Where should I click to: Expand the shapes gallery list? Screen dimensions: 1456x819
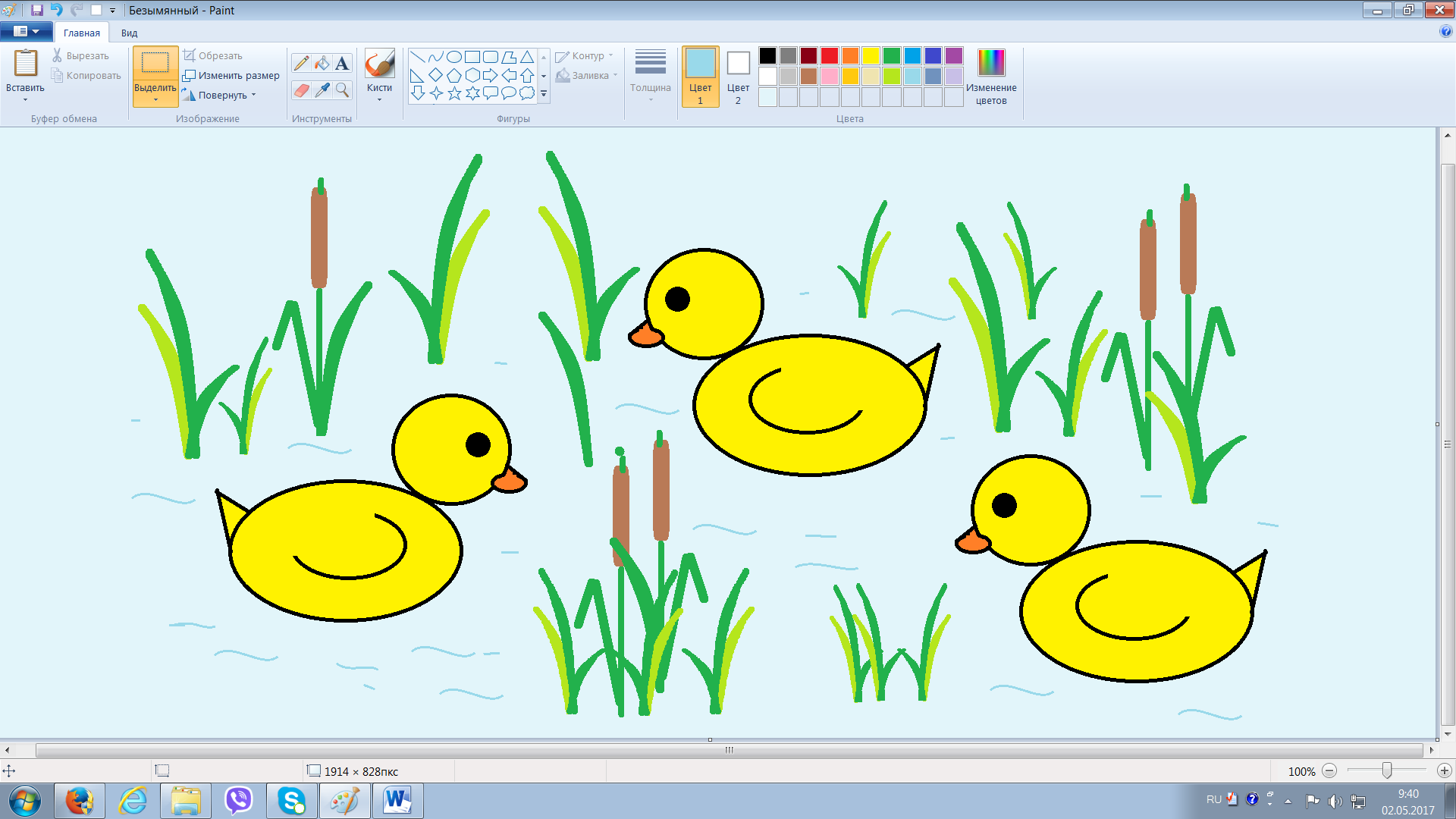coord(544,93)
